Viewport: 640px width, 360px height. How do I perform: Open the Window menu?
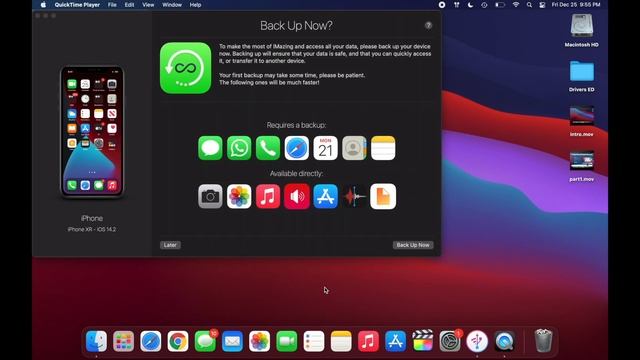point(172,5)
